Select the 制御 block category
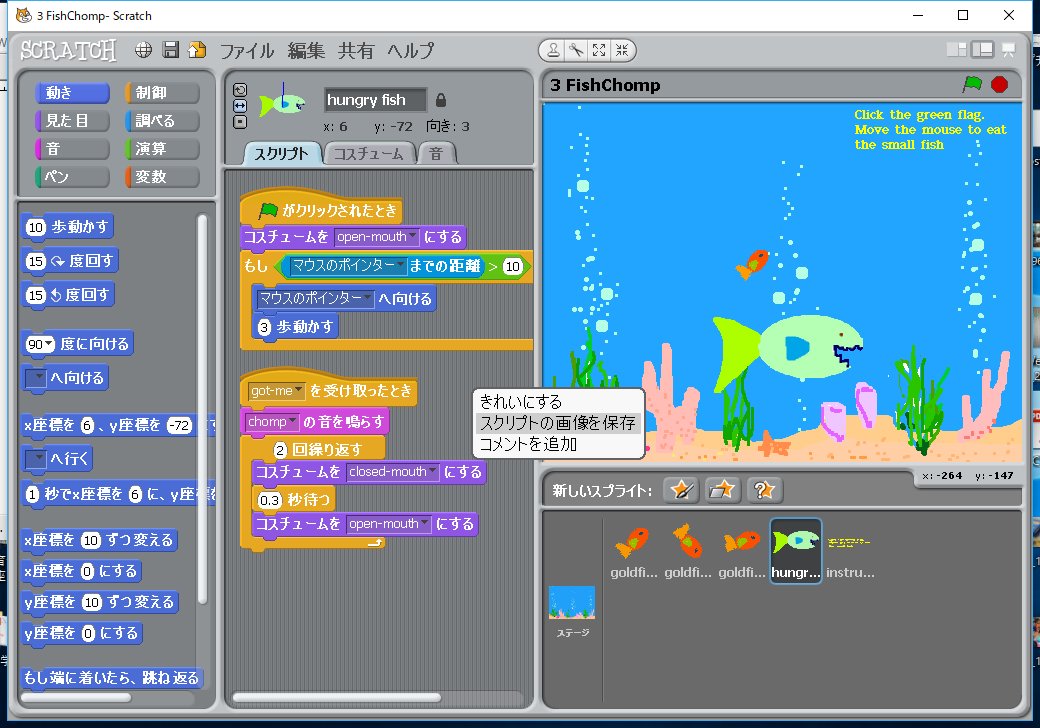 pyautogui.click(x=162, y=93)
